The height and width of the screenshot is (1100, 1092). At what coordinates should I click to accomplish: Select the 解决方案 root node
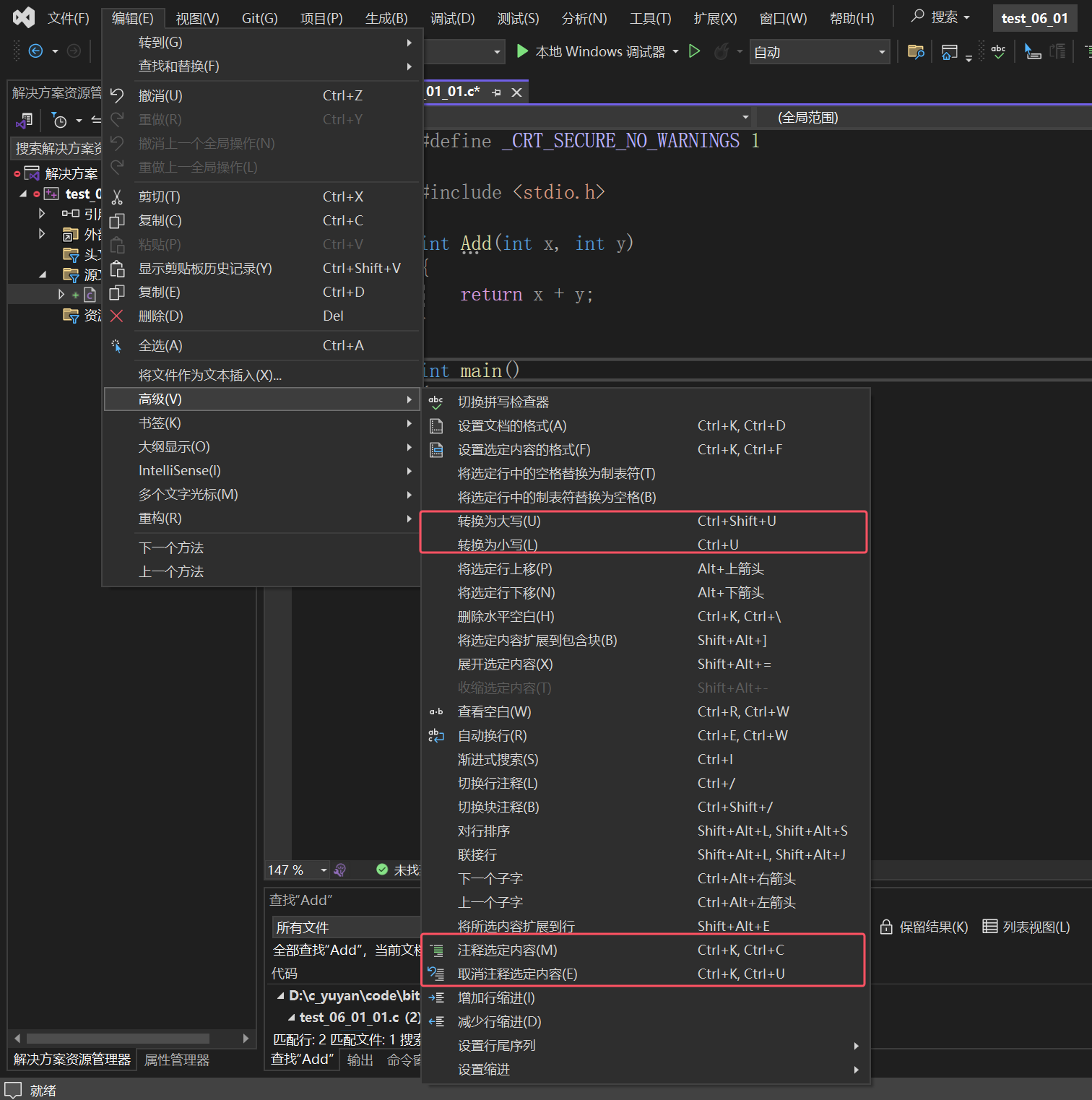click(x=71, y=173)
